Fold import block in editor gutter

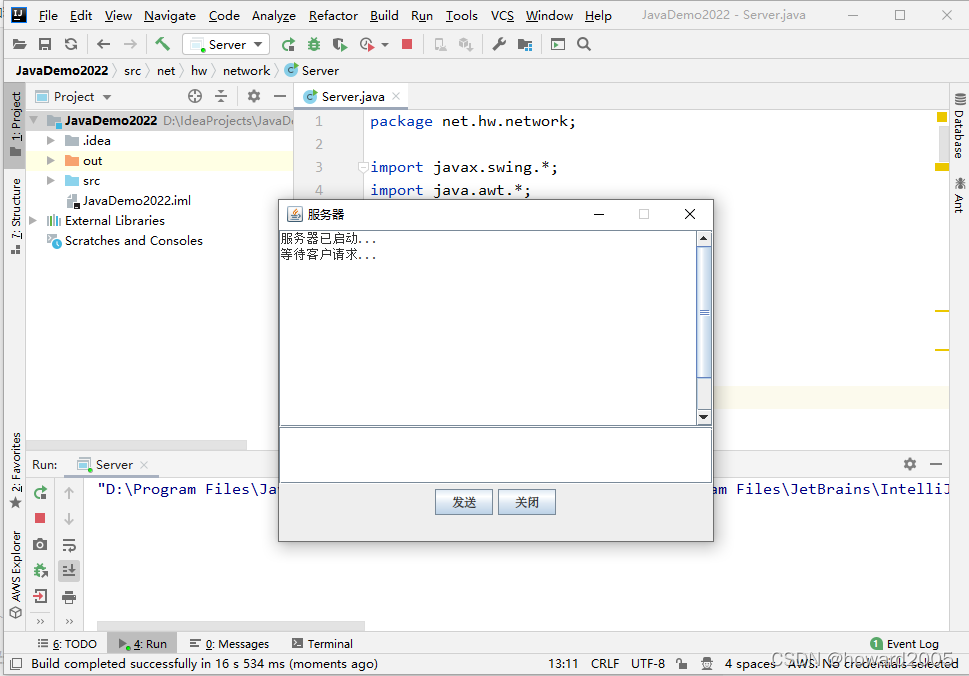[363, 167]
